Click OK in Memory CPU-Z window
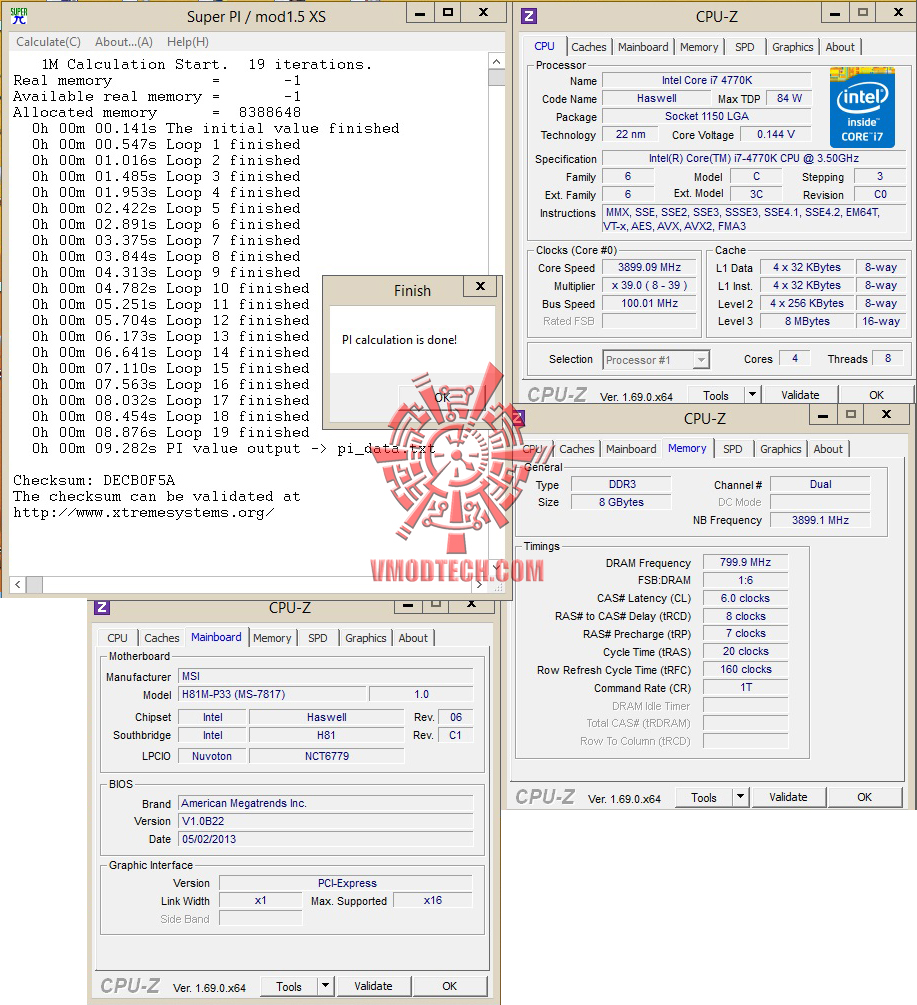The width and height of the screenshot is (917, 1005). click(x=864, y=797)
